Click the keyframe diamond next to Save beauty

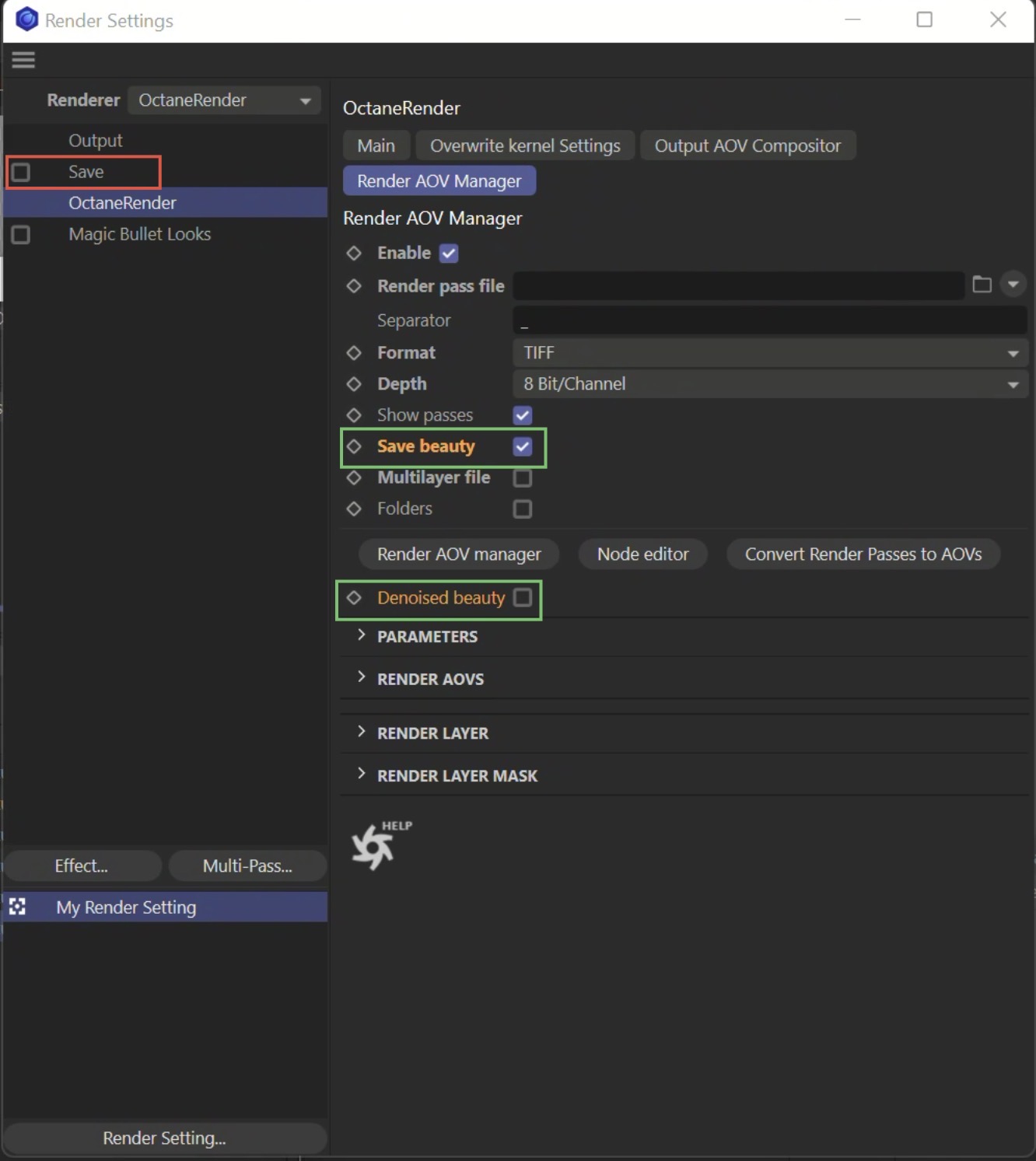[354, 446]
